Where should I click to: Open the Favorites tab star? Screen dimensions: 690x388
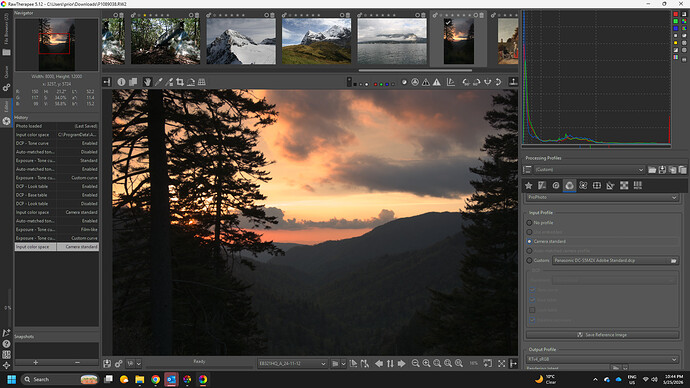(529, 186)
